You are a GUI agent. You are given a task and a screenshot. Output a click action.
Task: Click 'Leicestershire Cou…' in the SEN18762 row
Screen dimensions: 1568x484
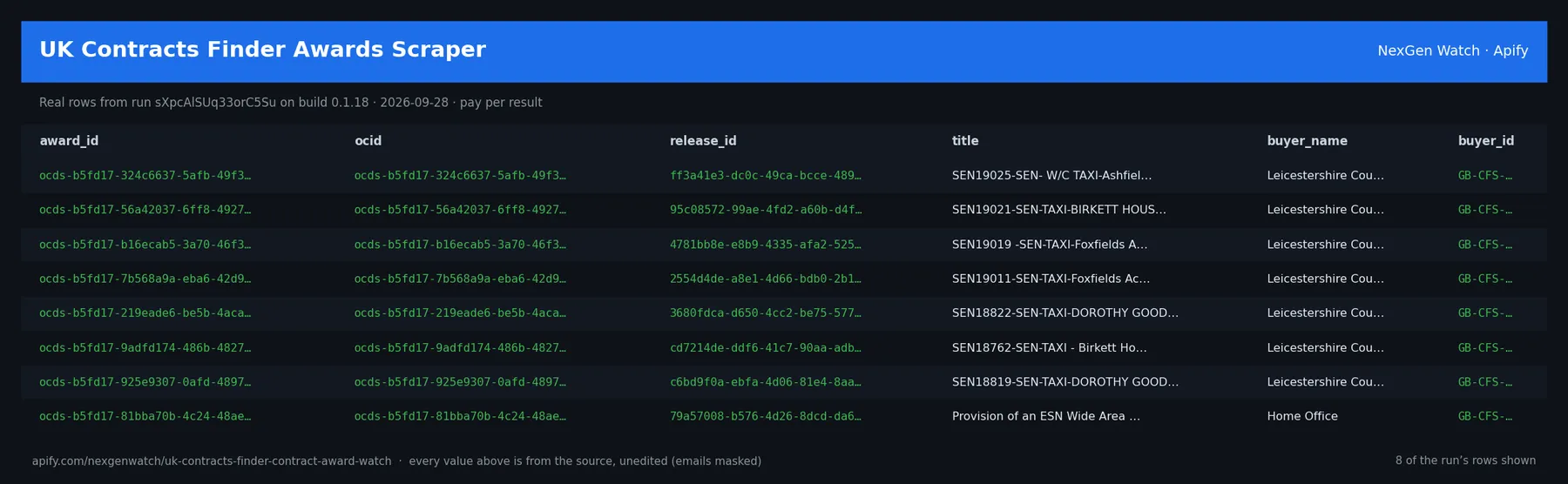(x=1325, y=347)
